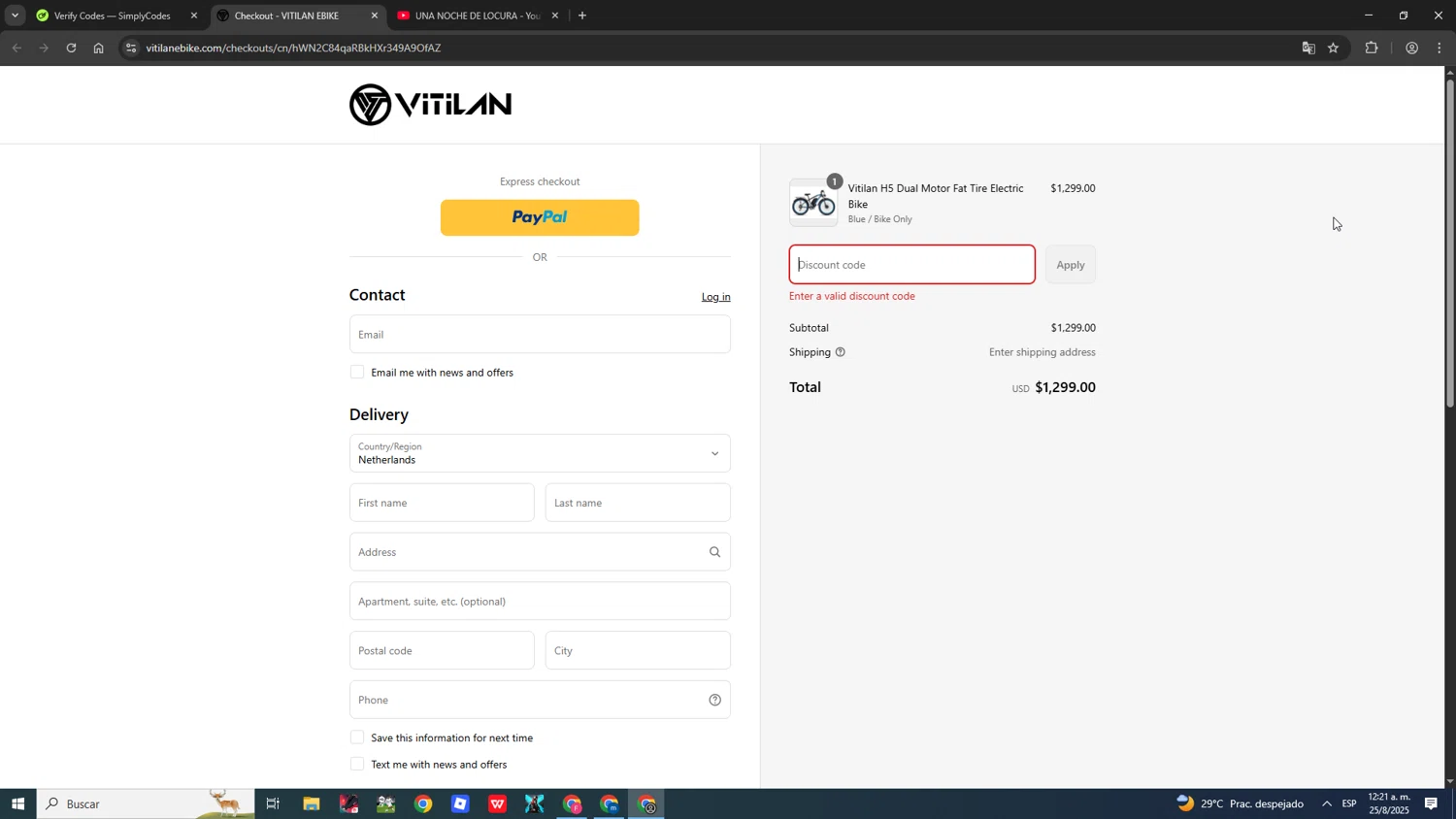The height and width of the screenshot is (819, 1456).
Task: Open File Explorer from taskbar
Action: (311, 804)
